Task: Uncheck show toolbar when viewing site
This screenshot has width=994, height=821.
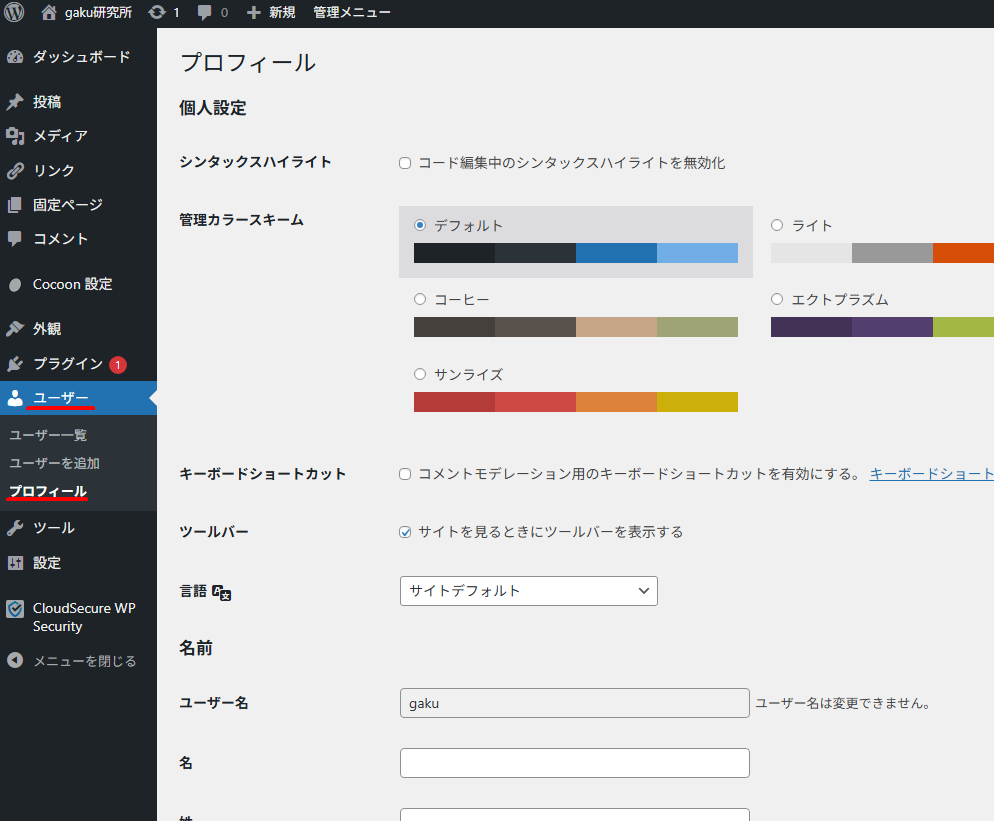Action: 405,532
